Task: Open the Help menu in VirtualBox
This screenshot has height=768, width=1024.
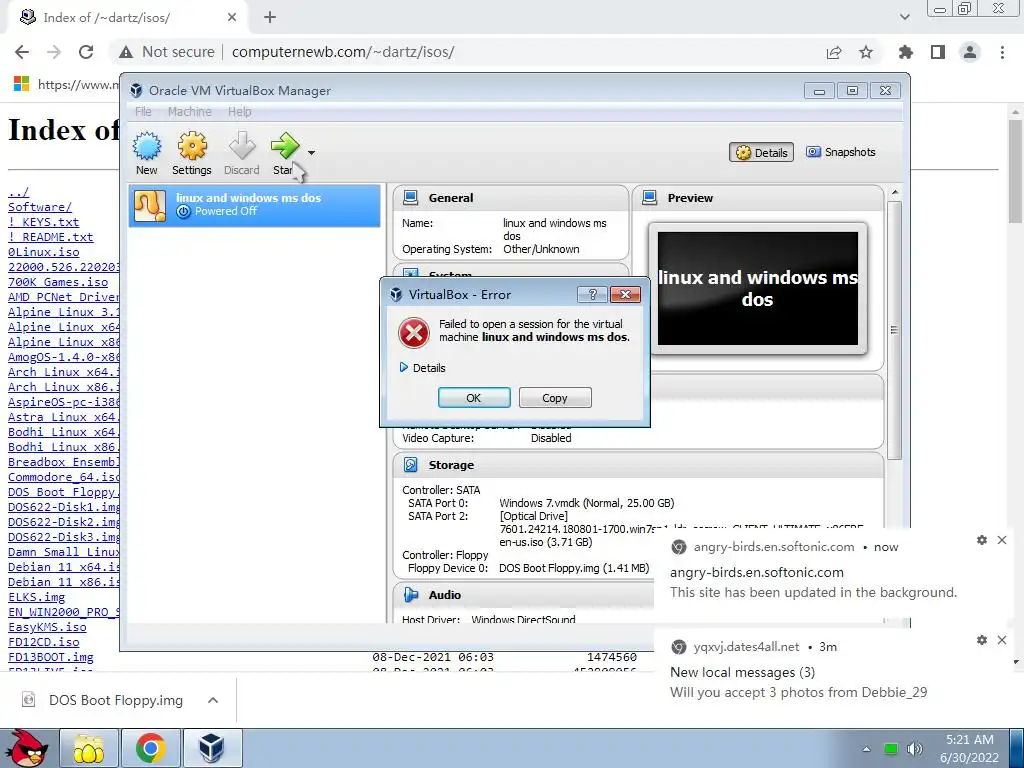Action: (240, 112)
